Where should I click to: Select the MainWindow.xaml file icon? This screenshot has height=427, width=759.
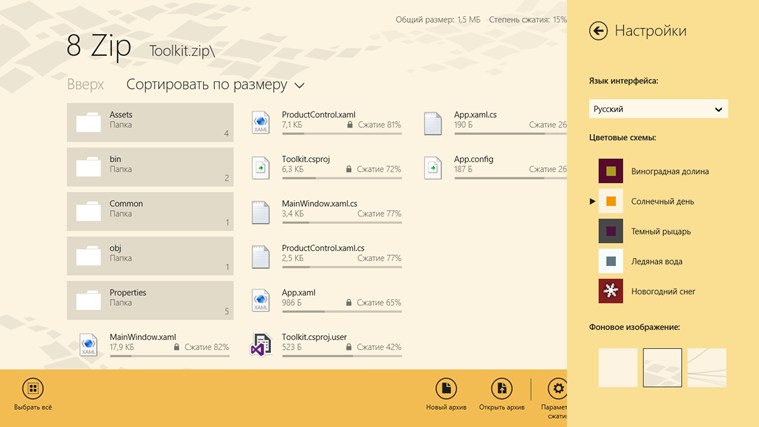click(x=88, y=345)
